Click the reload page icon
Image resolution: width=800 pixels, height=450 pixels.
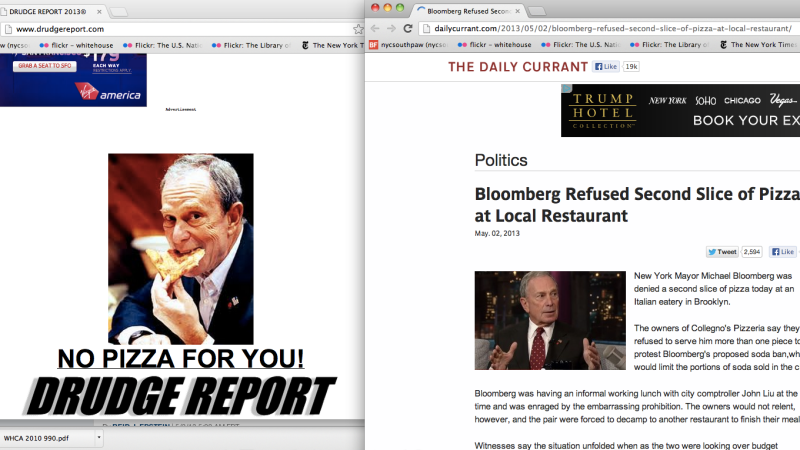[x=408, y=29]
